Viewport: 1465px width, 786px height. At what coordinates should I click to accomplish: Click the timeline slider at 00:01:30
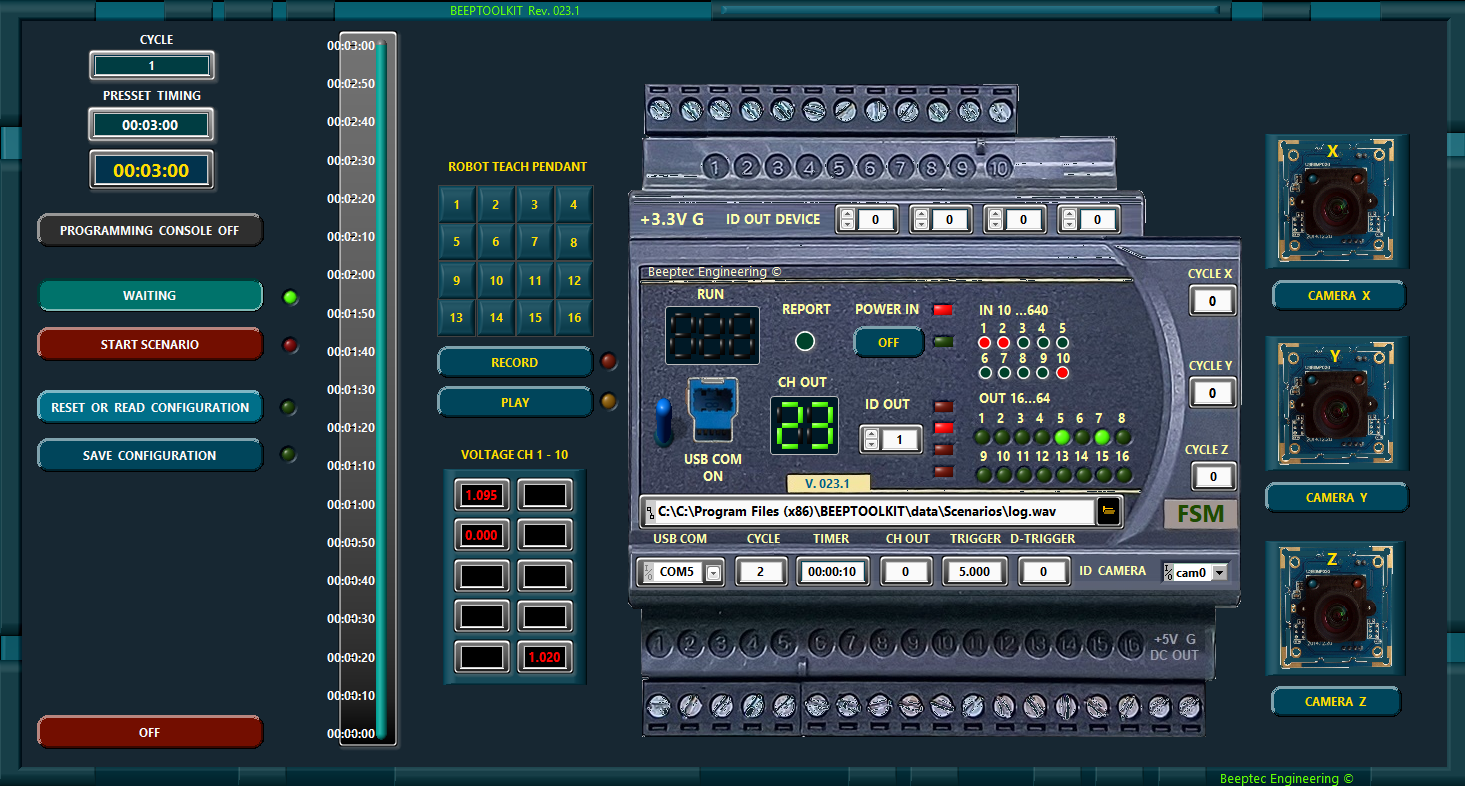380,389
